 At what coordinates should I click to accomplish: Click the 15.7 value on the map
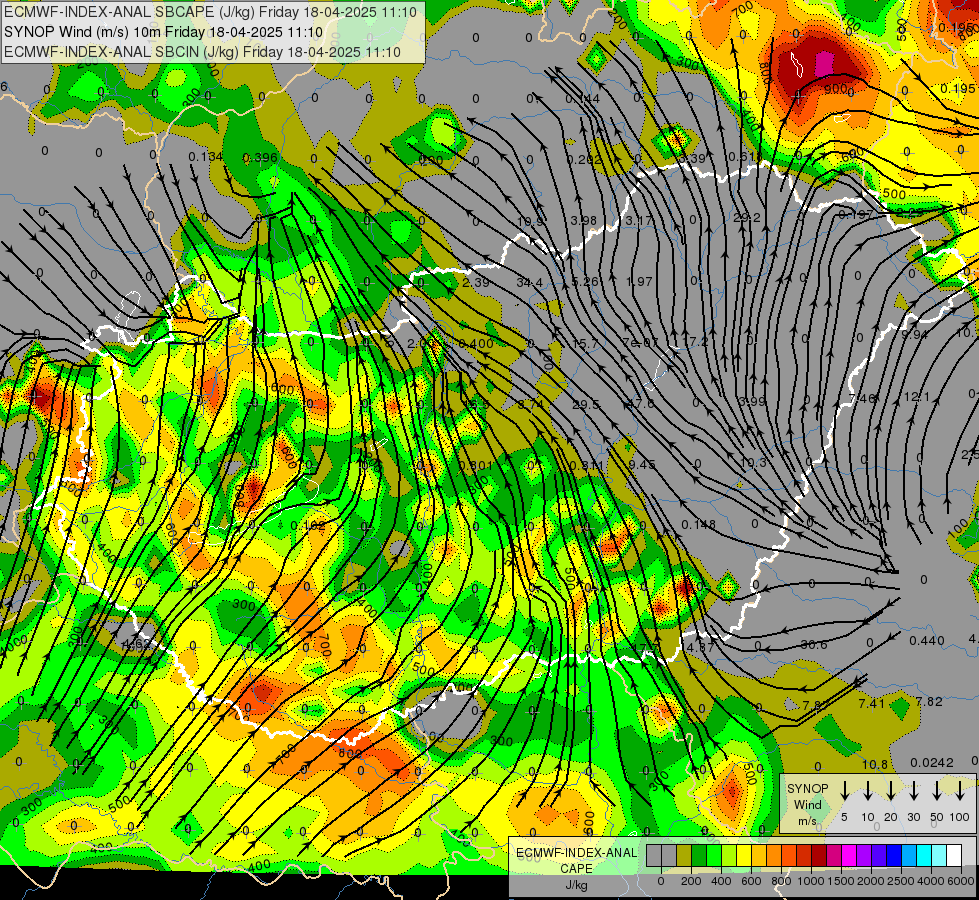coord(585,344)
